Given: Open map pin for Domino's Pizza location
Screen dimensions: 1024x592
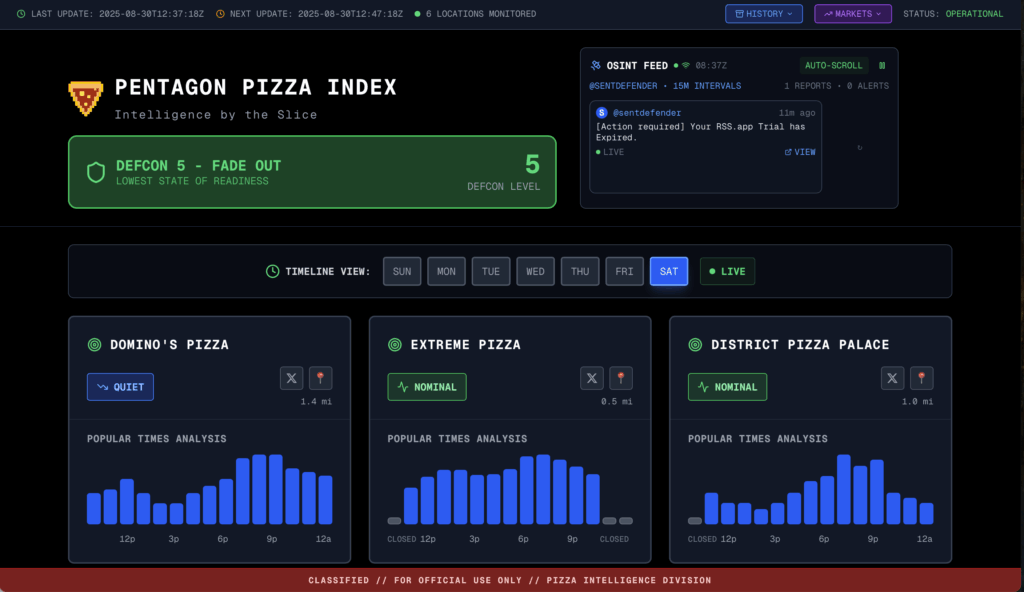Looking at the screenshot, I should 320,378.
